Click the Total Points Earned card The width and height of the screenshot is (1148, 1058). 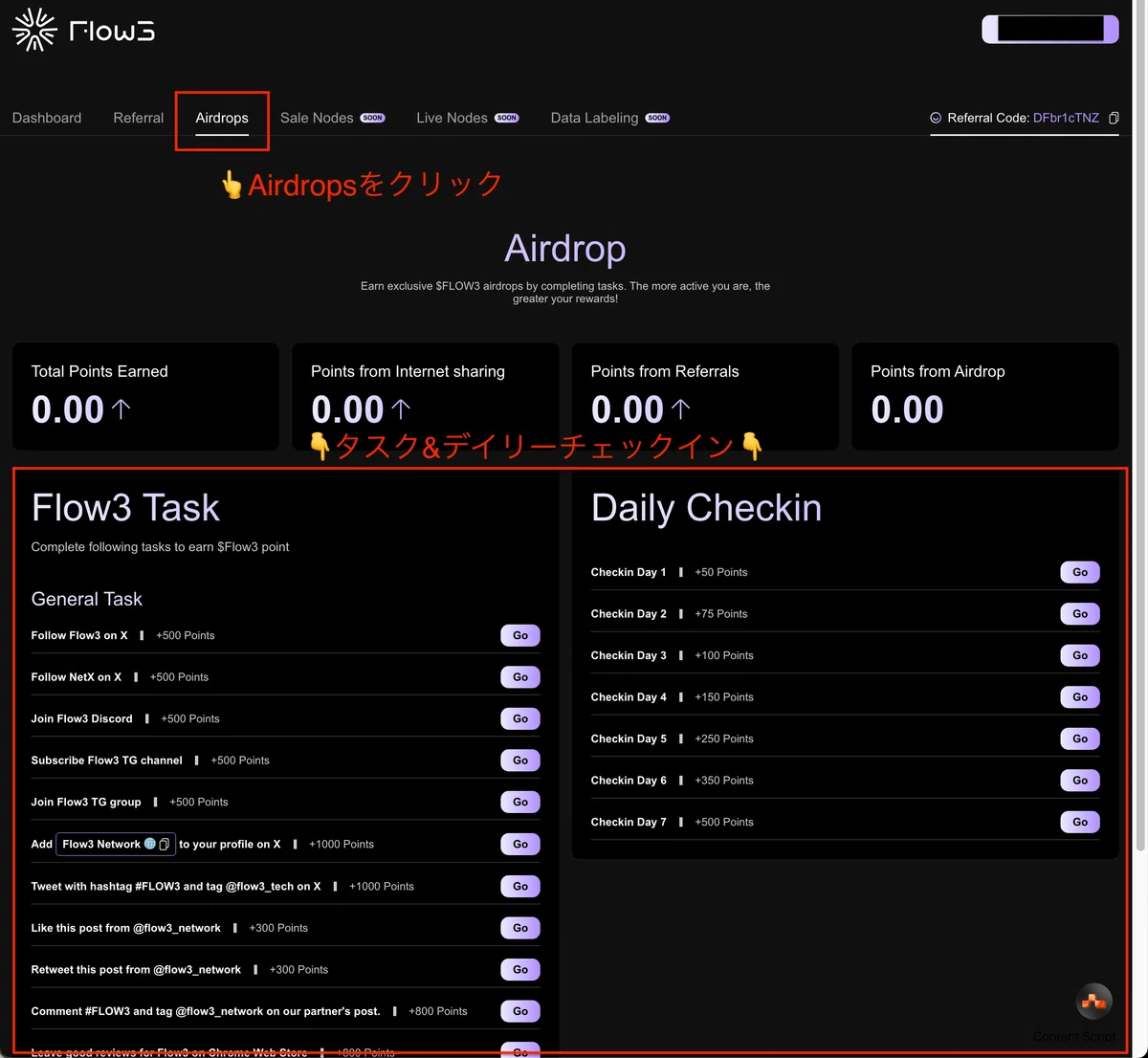coord(145,396)
